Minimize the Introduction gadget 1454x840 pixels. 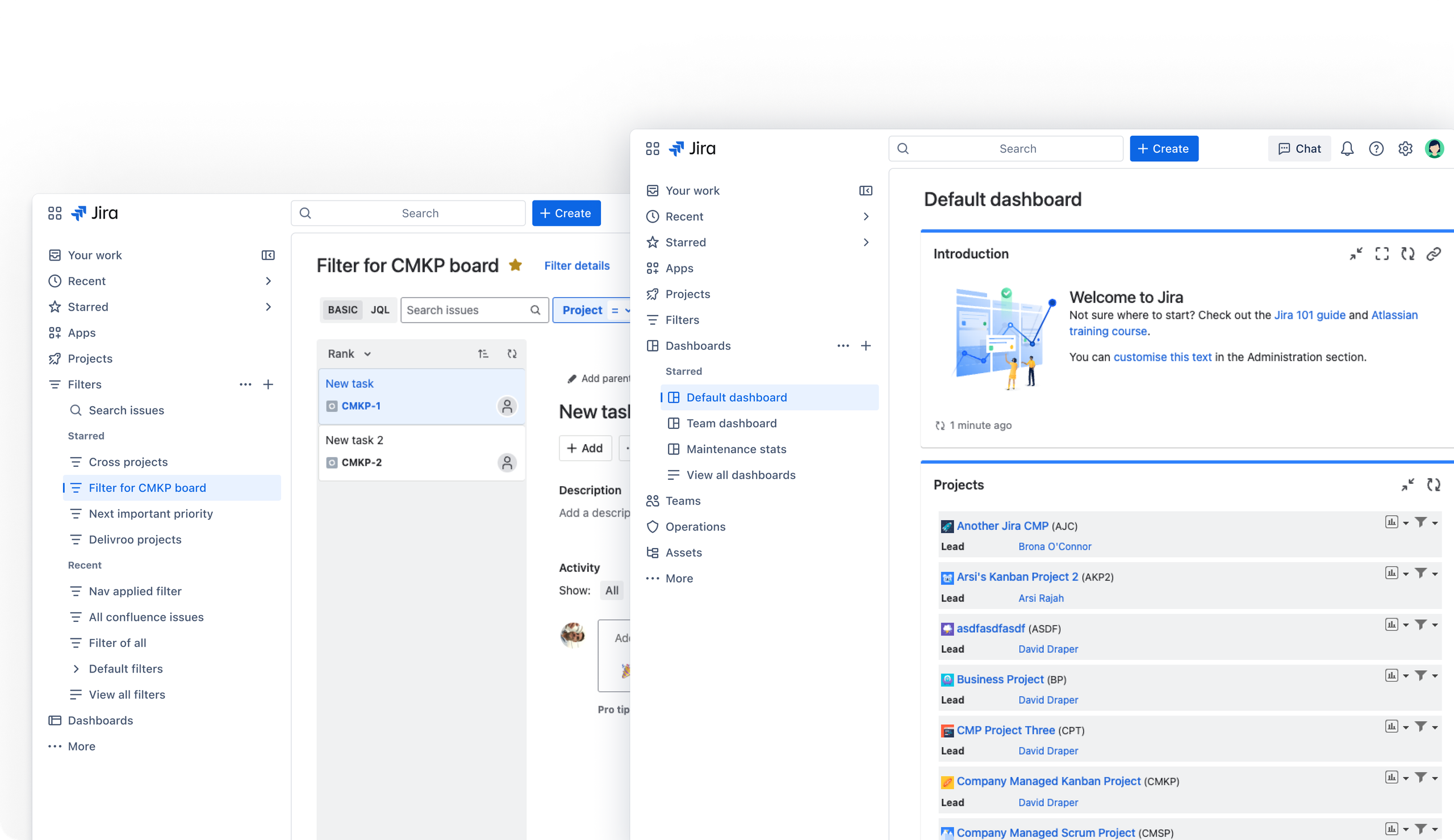1356,254
